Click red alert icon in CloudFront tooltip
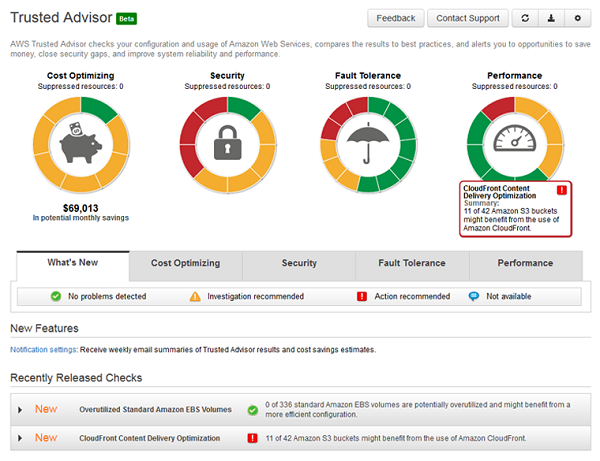This screenshot has width=600, height=461. [x=561, y=190]
